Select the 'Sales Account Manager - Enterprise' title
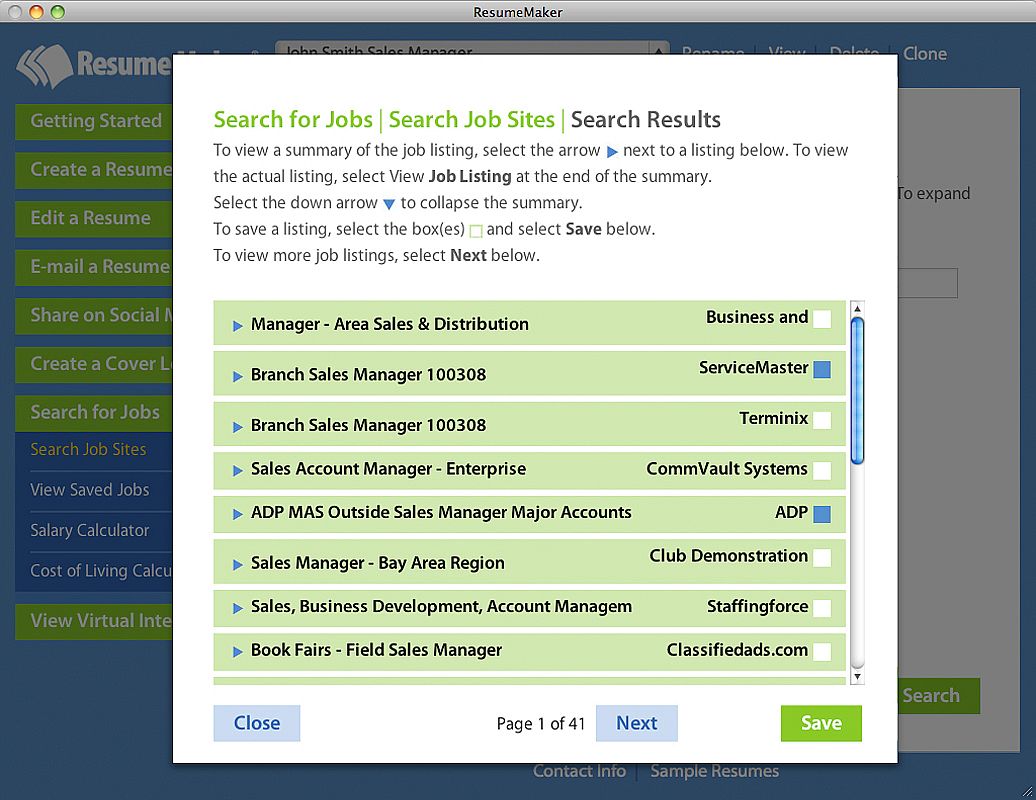The image size is (1036, 800). pos(388,469)
